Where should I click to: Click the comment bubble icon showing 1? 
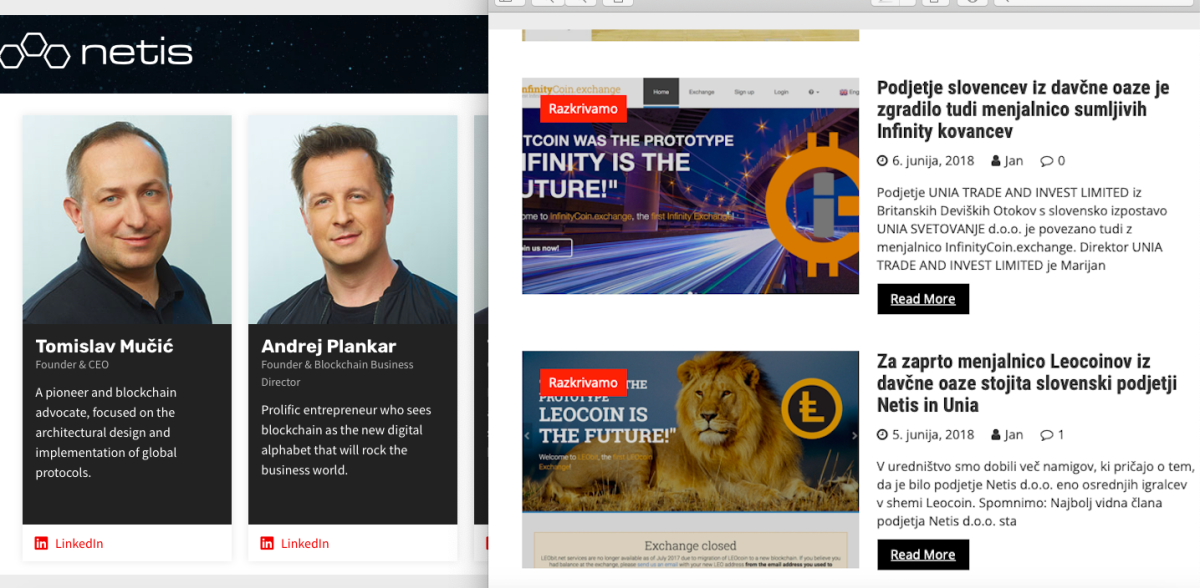coord(1046,434)
